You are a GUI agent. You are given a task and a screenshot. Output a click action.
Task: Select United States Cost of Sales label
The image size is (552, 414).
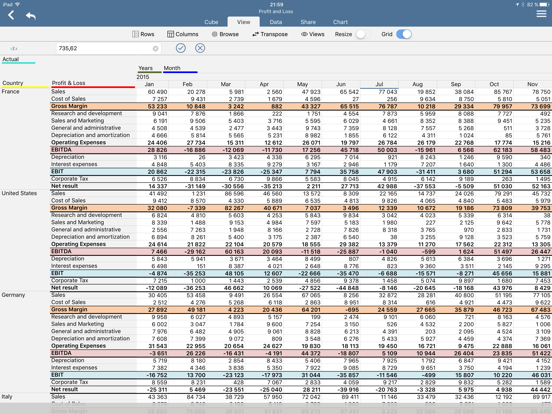pos(68,200)
